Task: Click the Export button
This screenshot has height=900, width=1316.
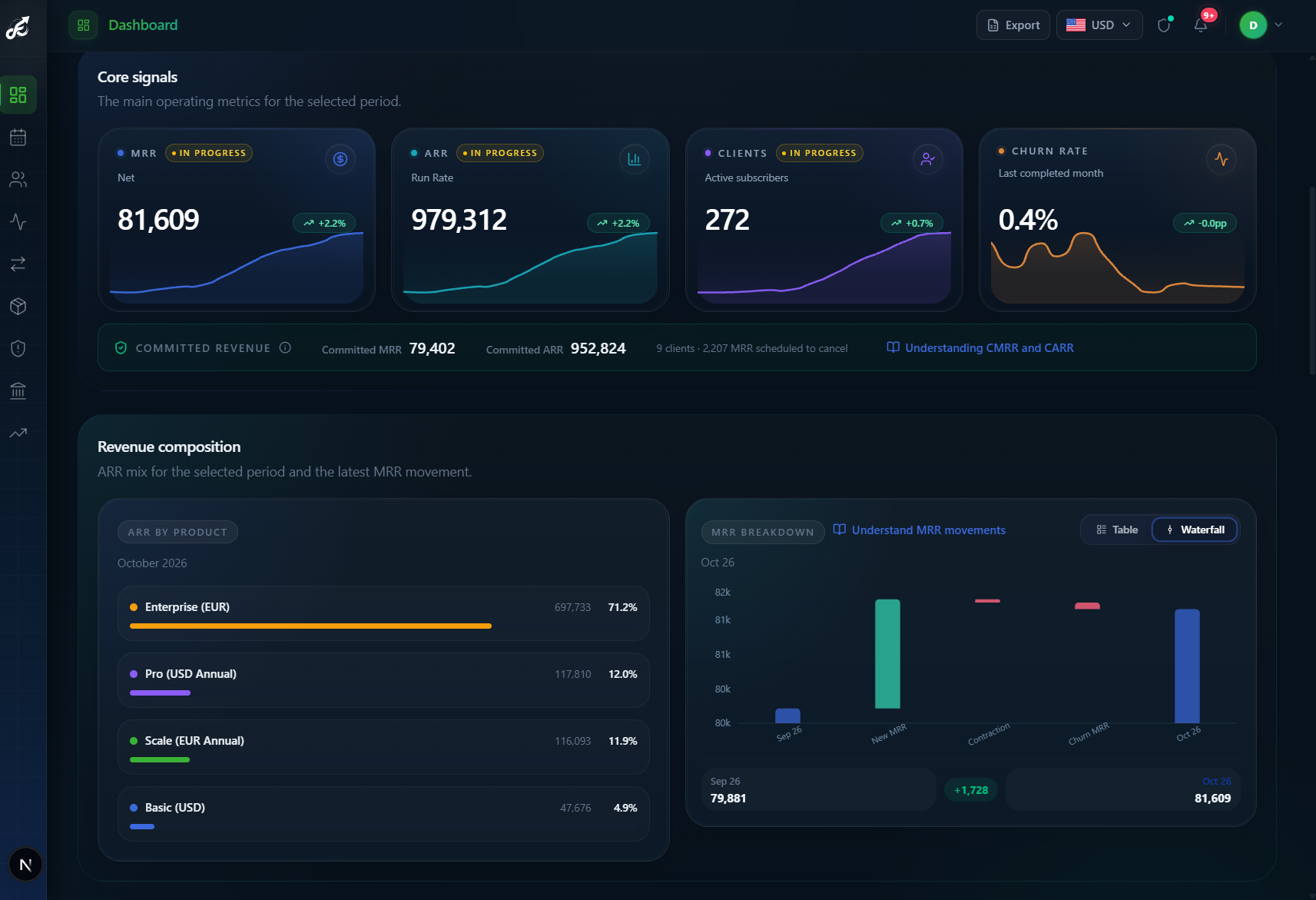Action: (1013, 25)
